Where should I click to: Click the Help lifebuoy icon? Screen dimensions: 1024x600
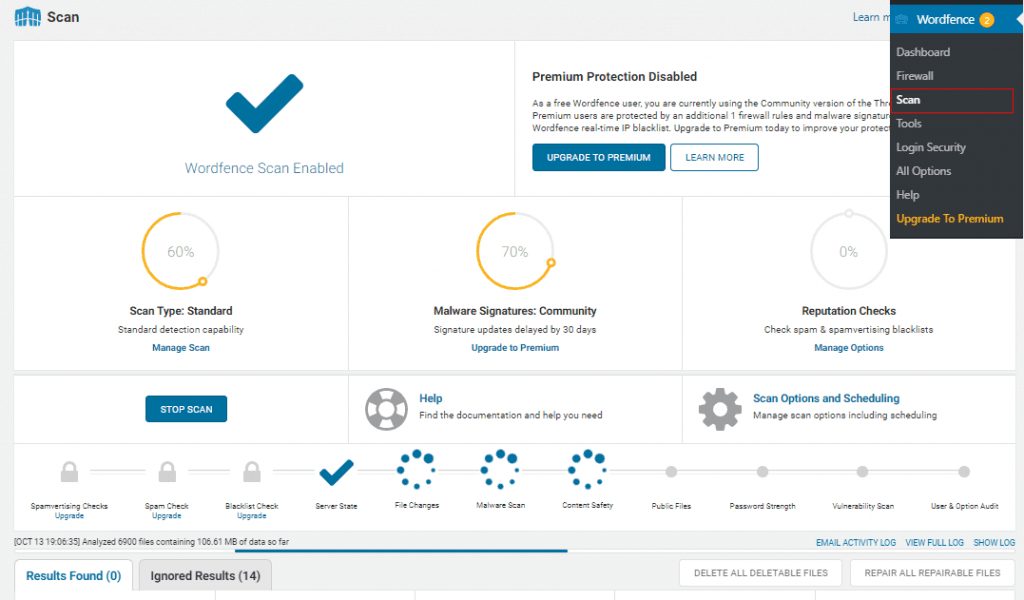click(x=386, y=409)
